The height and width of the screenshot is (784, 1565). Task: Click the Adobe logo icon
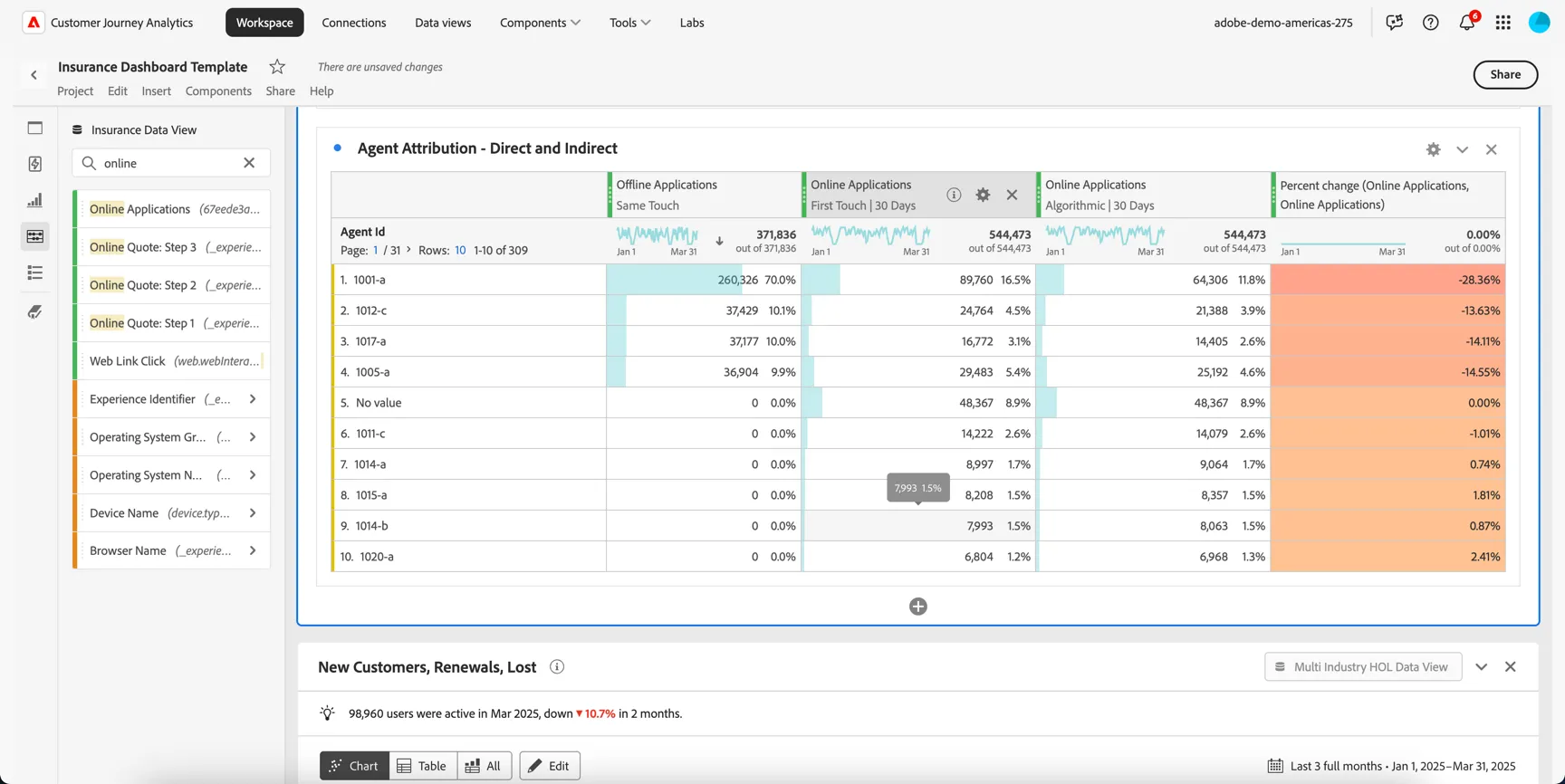point(34,23)
